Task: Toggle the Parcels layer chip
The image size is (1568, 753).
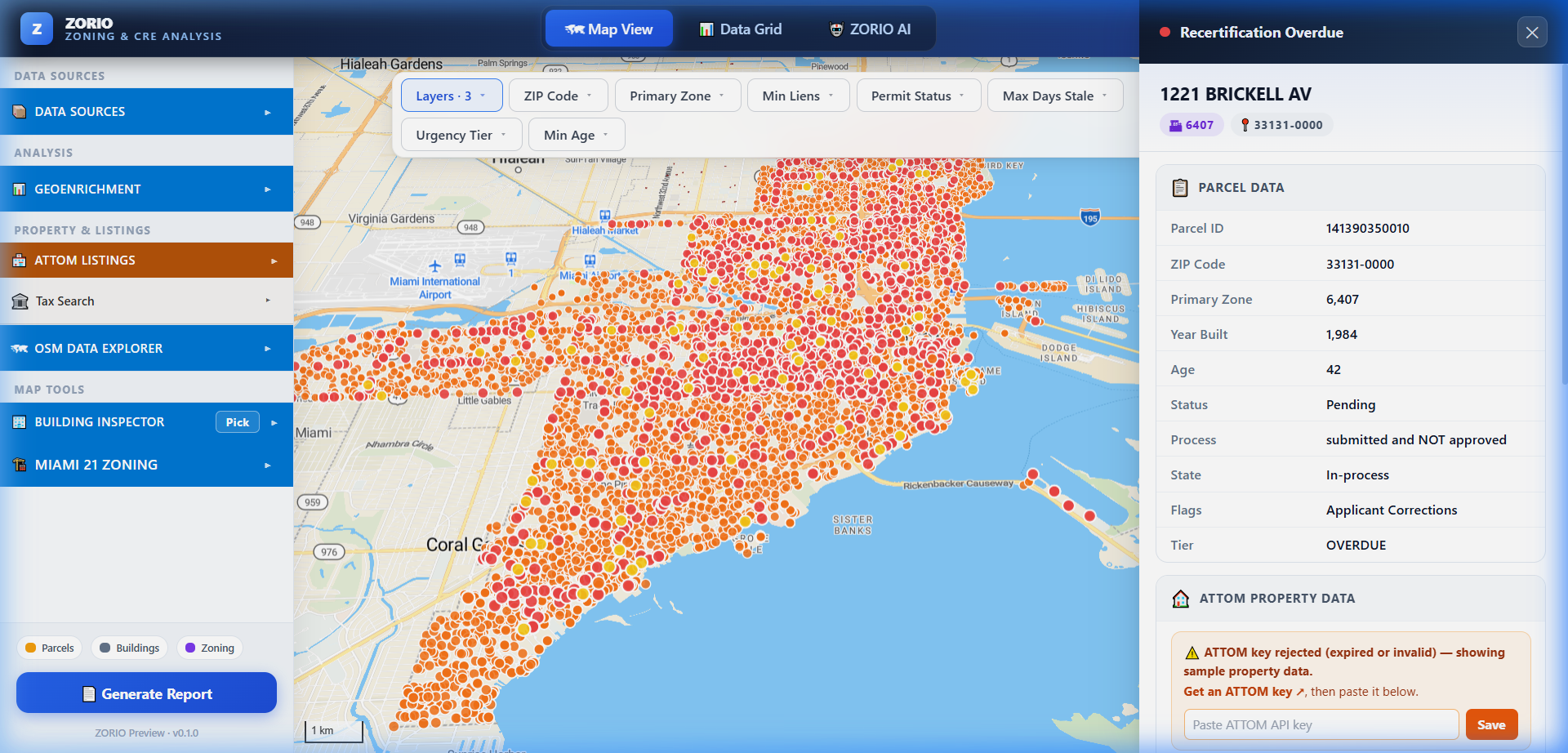Action: (x=50, y=648)
